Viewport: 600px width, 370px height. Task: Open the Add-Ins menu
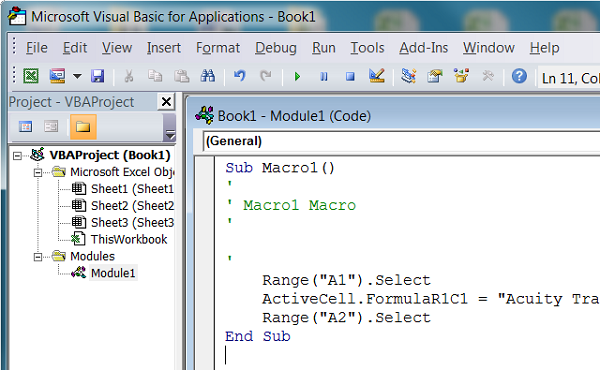[424, 48]
